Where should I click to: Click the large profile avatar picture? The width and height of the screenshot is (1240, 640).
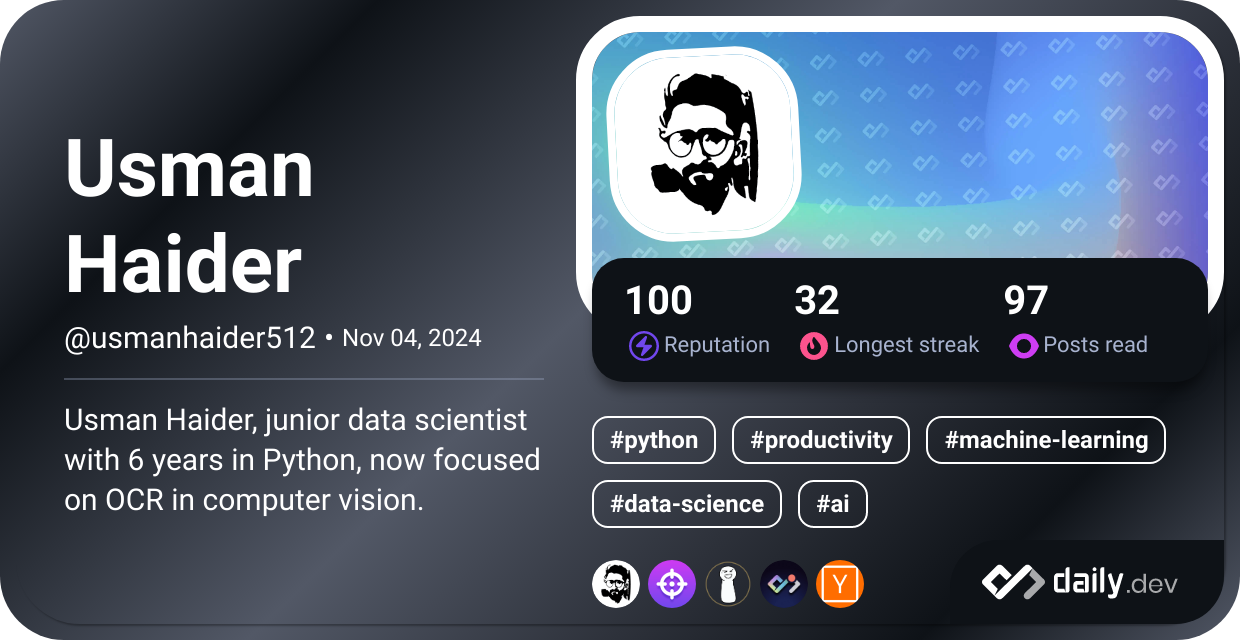[x=705, y=144]
